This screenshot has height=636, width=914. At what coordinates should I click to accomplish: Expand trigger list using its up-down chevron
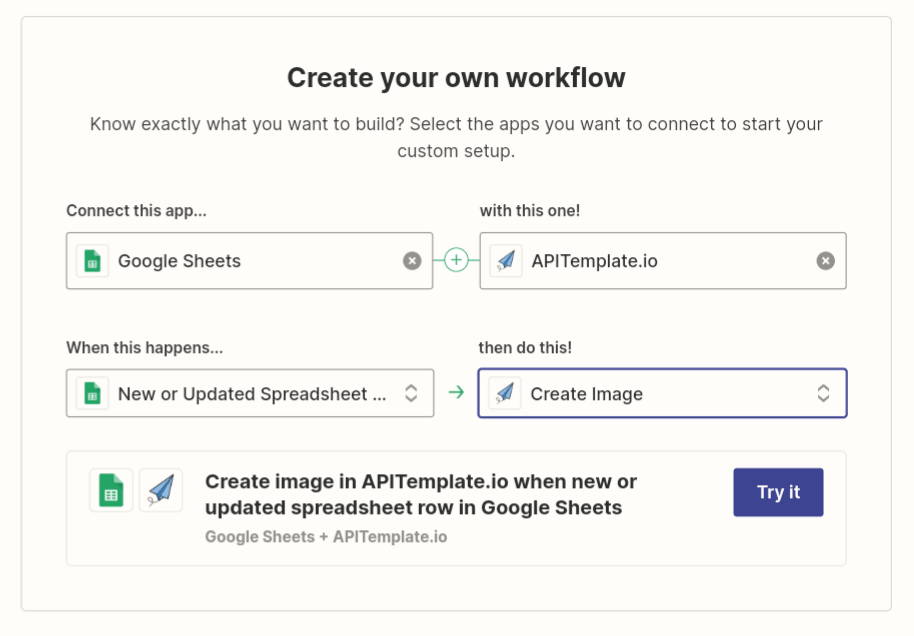point(411,393)
